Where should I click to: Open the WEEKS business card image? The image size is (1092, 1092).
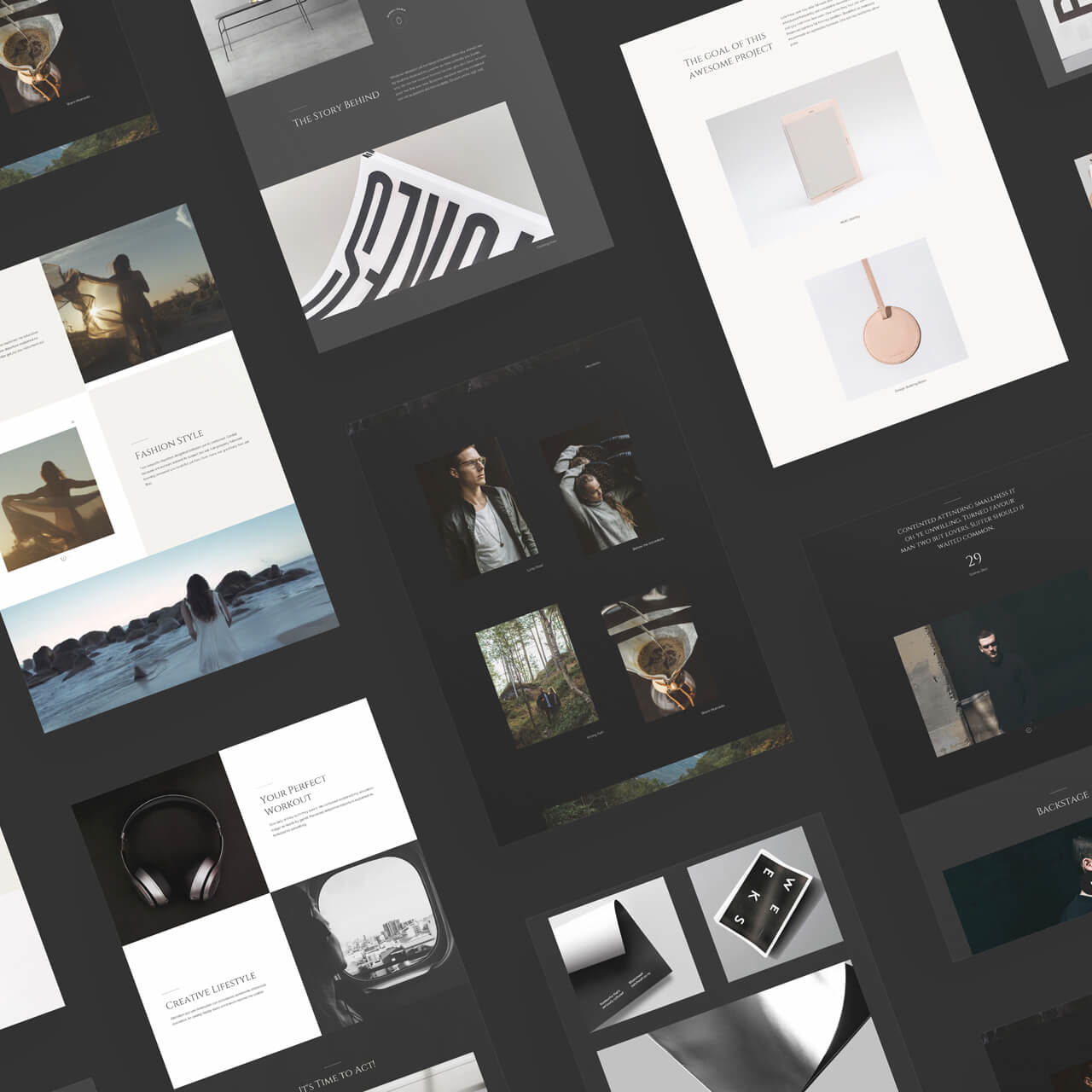765,903
